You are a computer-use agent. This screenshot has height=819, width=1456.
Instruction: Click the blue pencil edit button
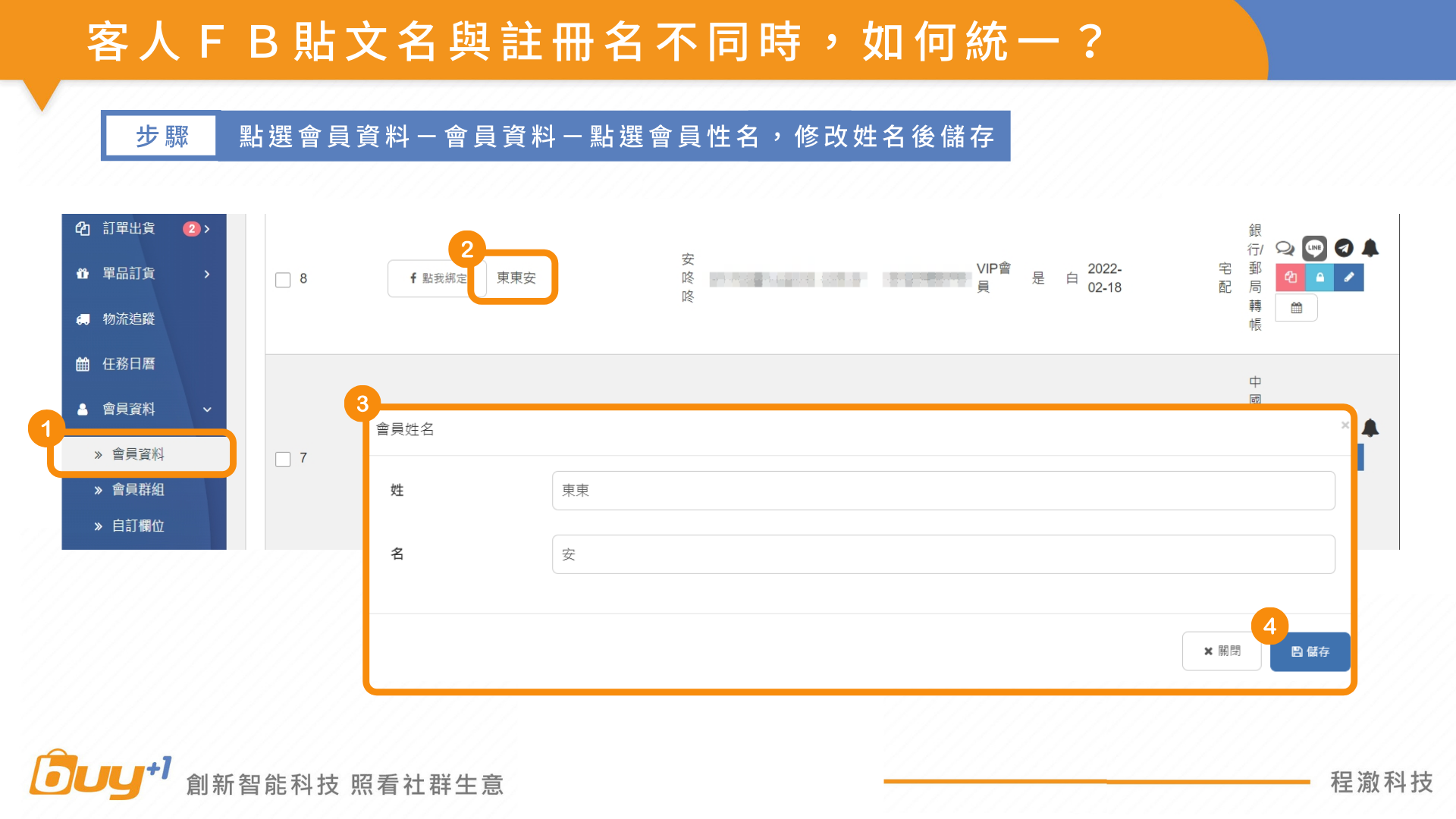(x=1349, y=278)
